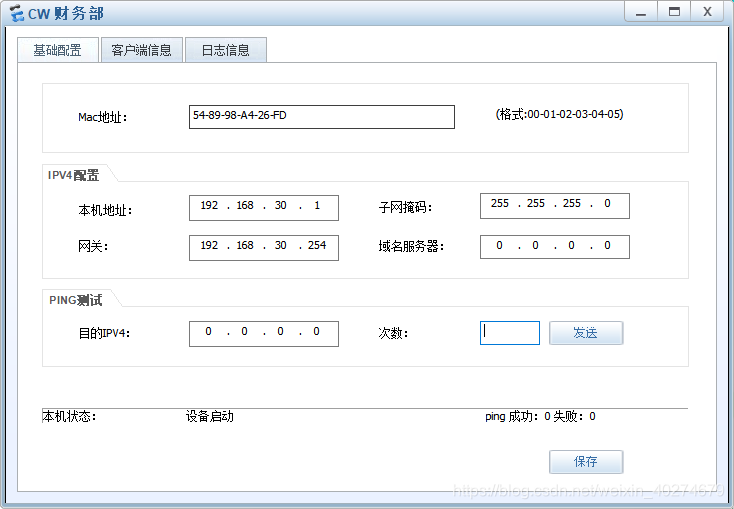The width and height of the screenshot is (734, 509).
Task: Click the 子网掩码 field
Action: (x=555, y=206)
